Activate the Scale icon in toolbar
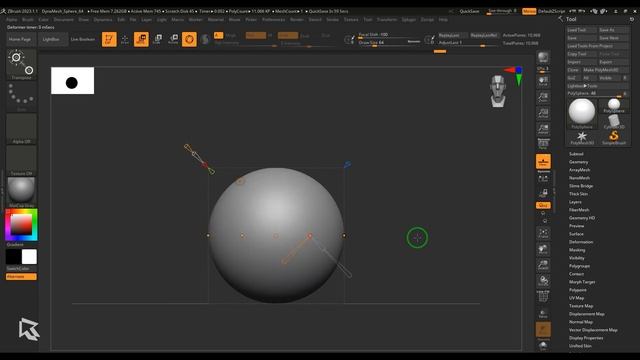This screenshot has height=360, width=640. point(158,39)
